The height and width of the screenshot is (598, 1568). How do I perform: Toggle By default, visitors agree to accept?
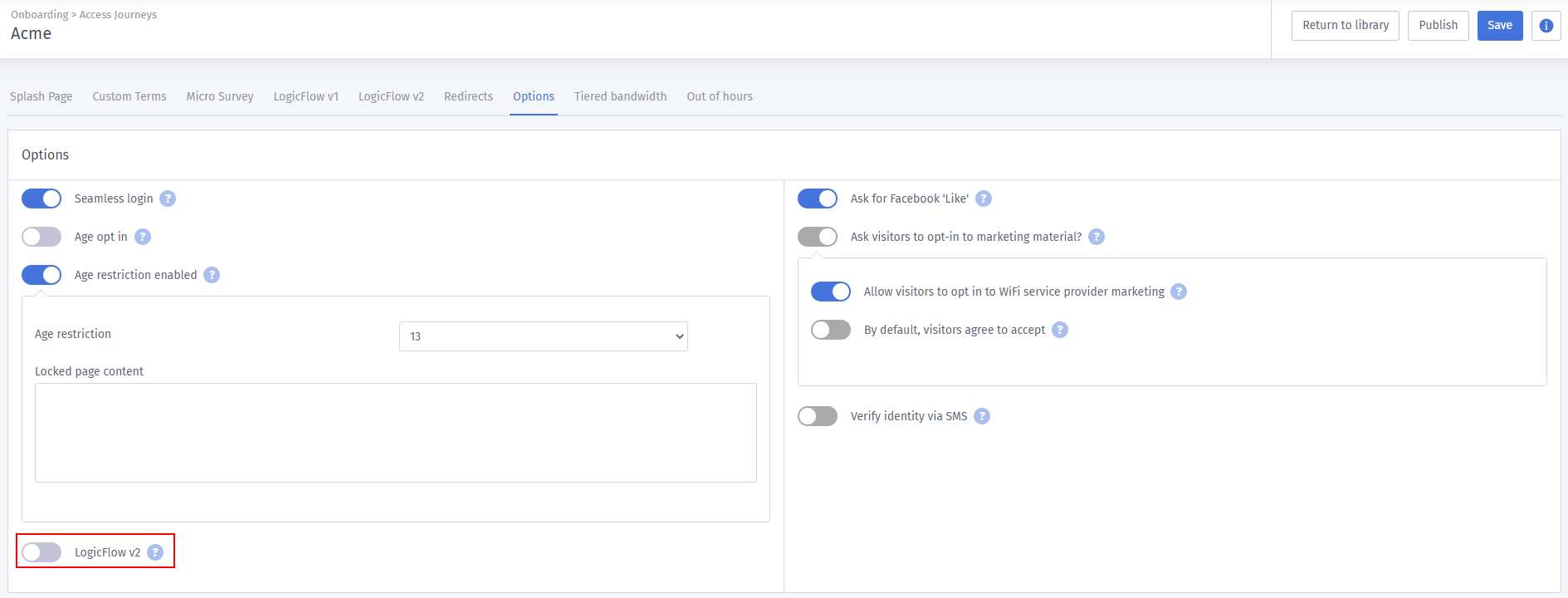pos(831,330)
